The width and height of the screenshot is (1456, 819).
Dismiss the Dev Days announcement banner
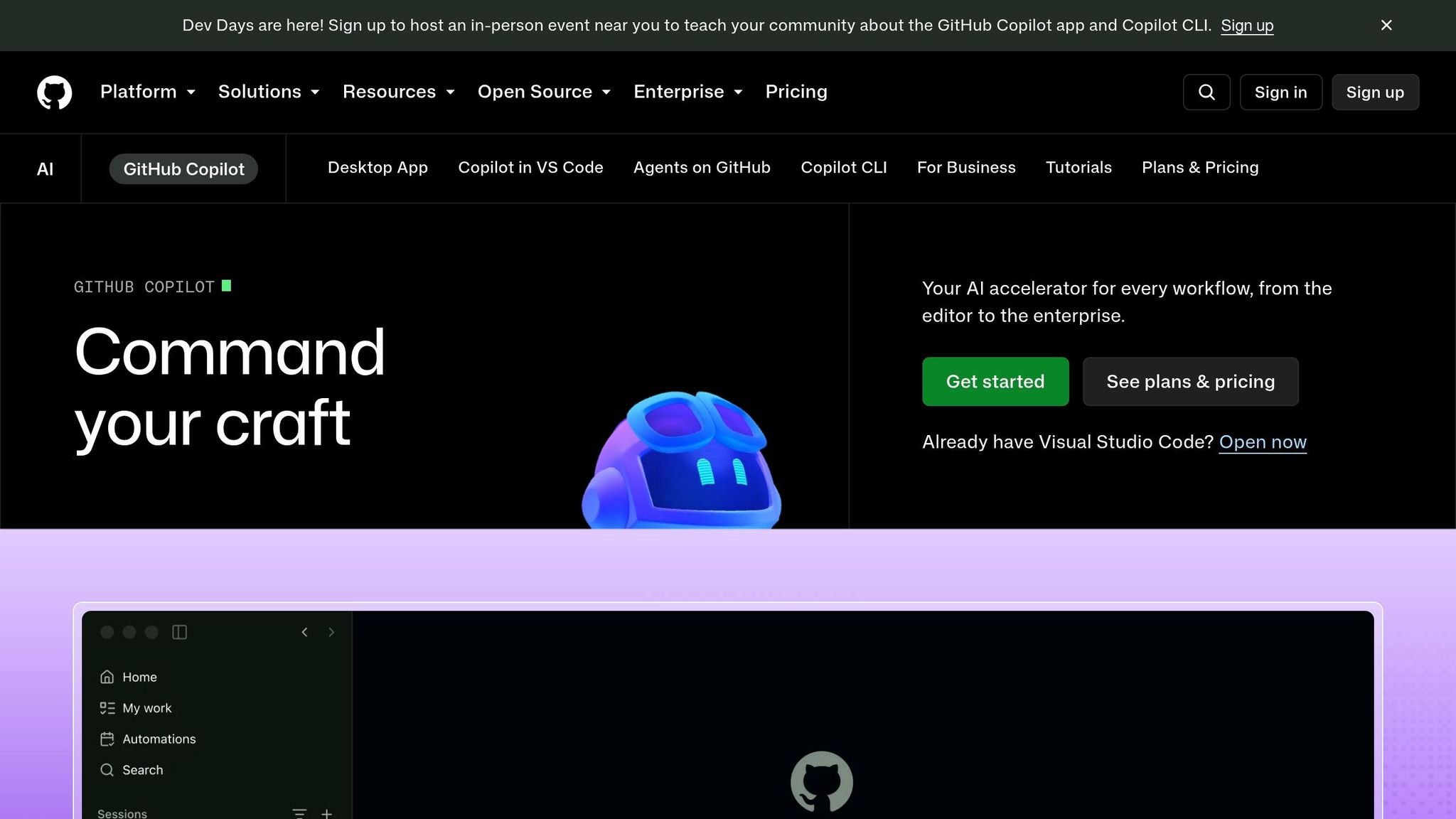pos(1386,26)
